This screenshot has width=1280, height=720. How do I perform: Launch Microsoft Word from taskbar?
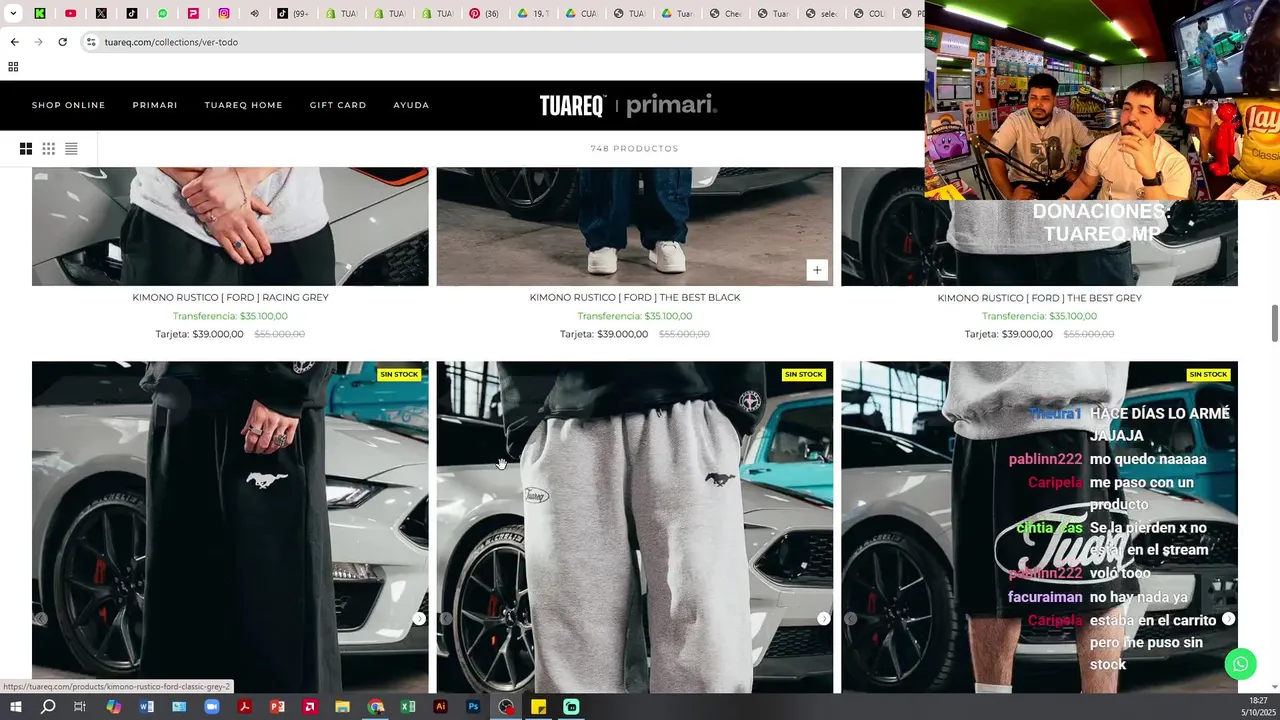147,707
